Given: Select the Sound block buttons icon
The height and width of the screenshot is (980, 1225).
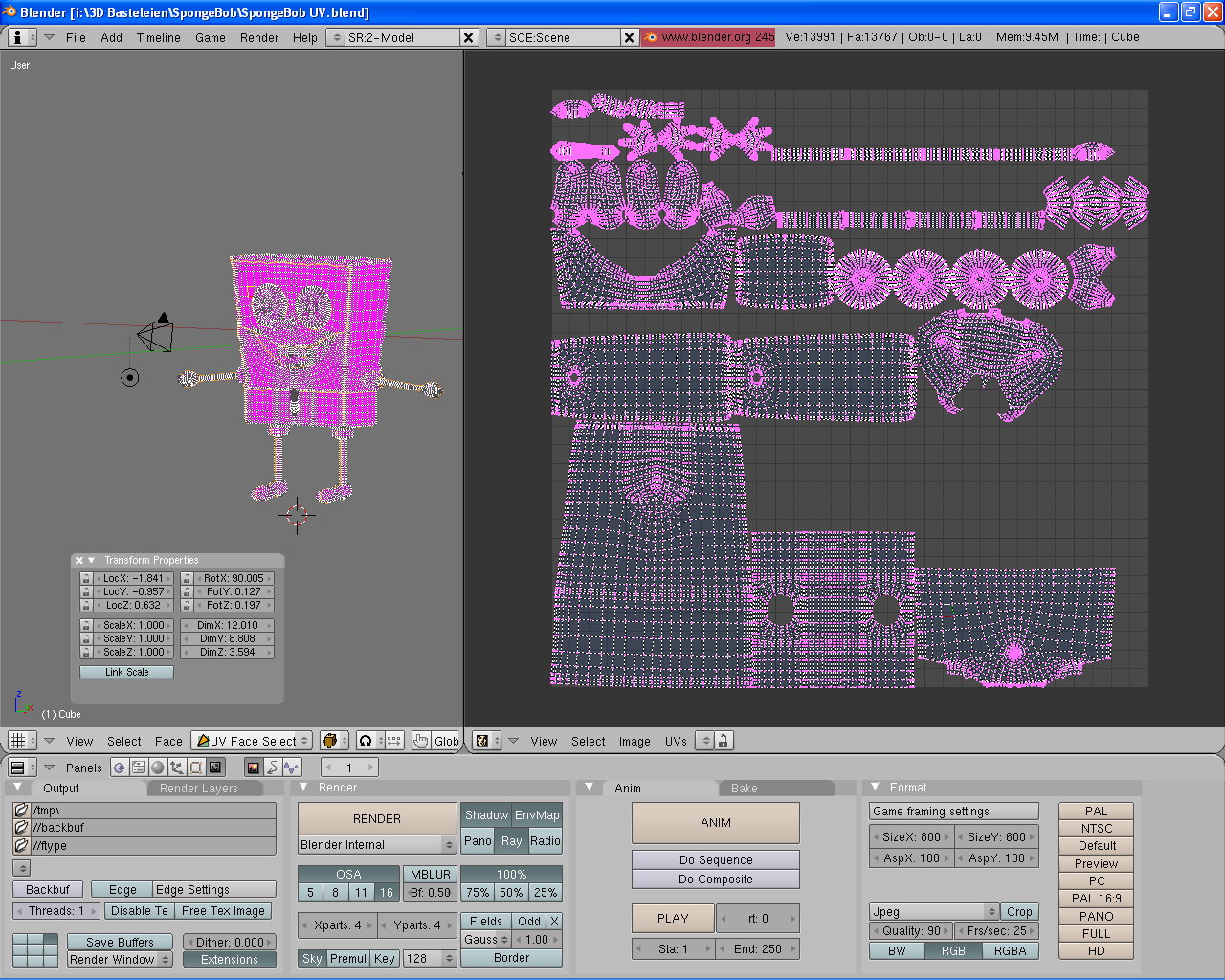Looking at the screenshot, I should pyautogui.click(x=291, y=768).
